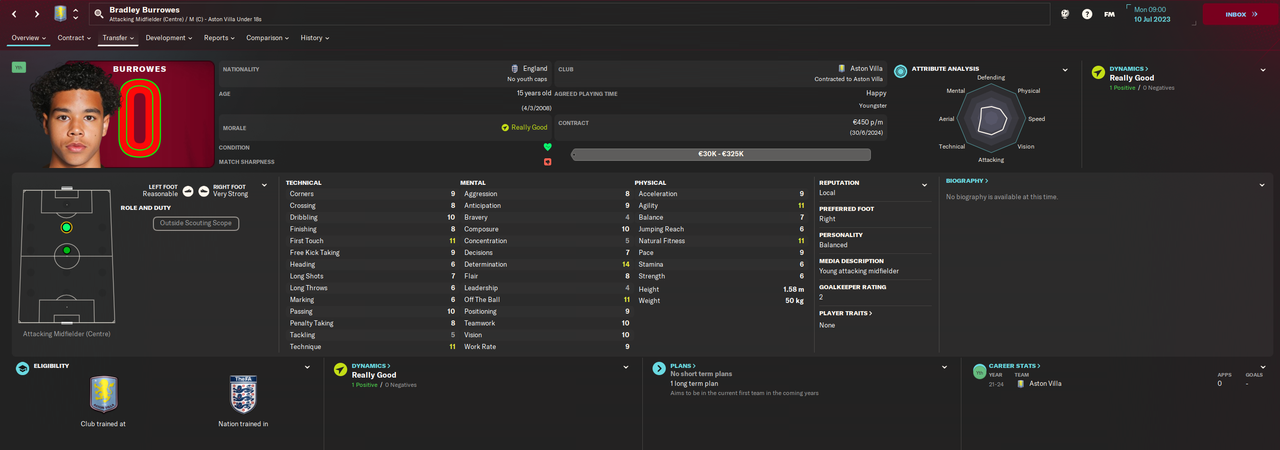1280x450 pixels.
Task: Click the Determination attribute row
Action: (x=546, y=264)
